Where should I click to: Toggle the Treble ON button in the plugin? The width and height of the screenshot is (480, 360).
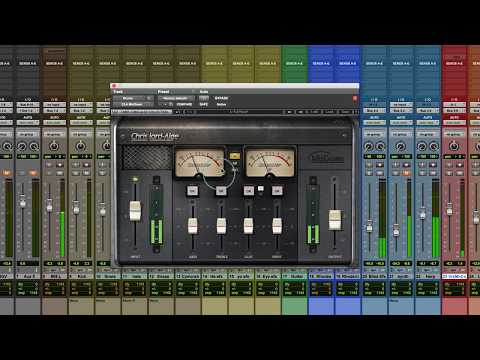[x=221, y=190]
